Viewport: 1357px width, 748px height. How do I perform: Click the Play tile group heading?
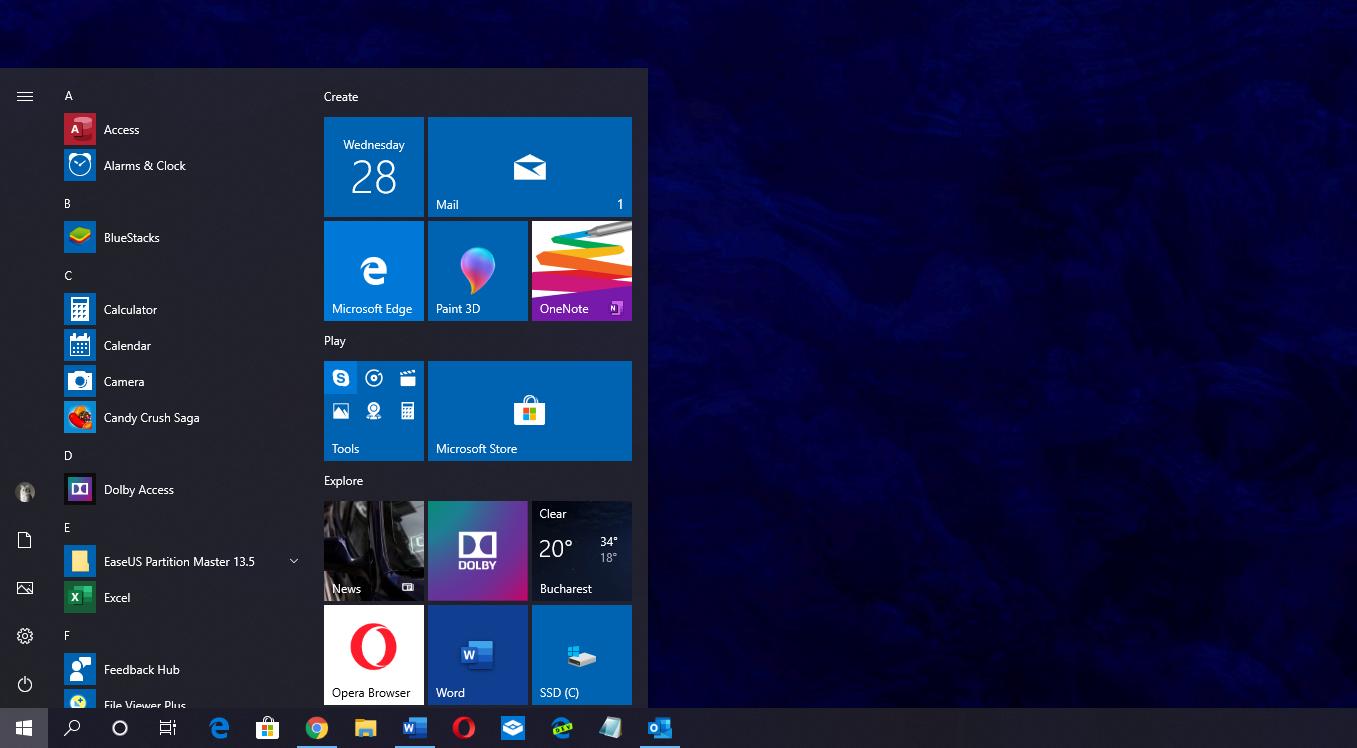click(x=335, y=341)
